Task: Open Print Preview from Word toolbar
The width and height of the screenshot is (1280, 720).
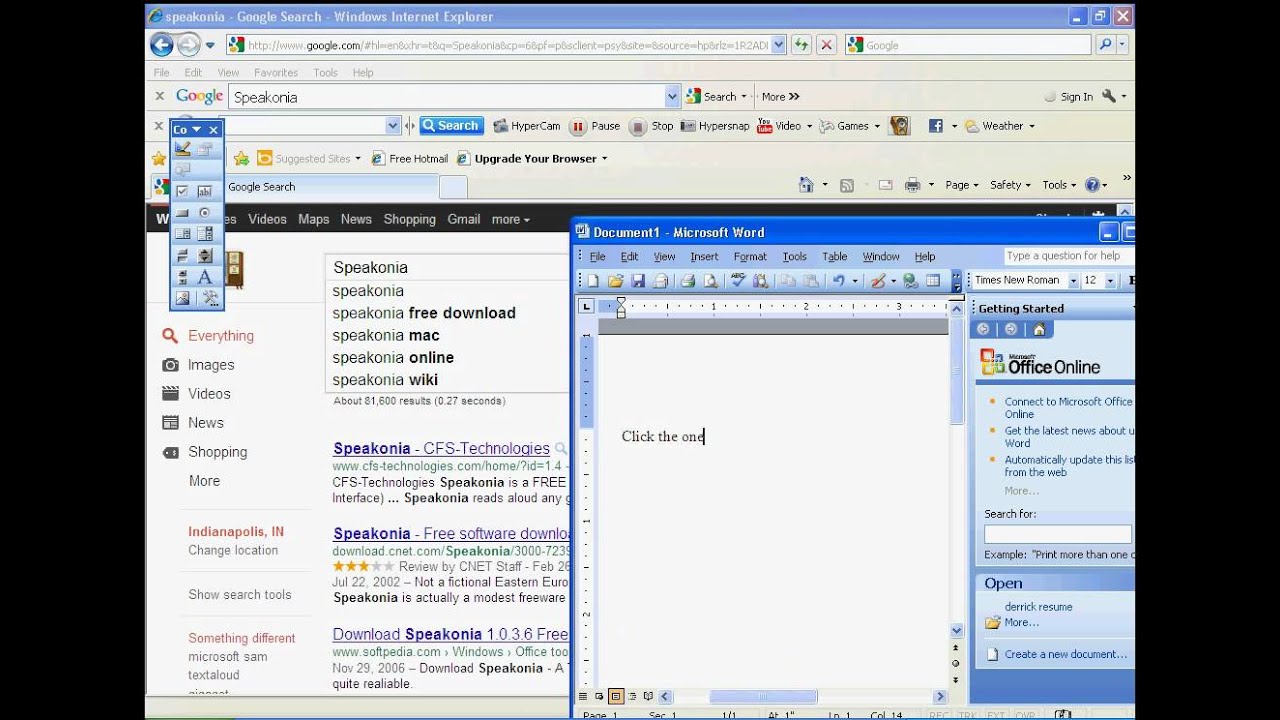Action: (711, 281)
